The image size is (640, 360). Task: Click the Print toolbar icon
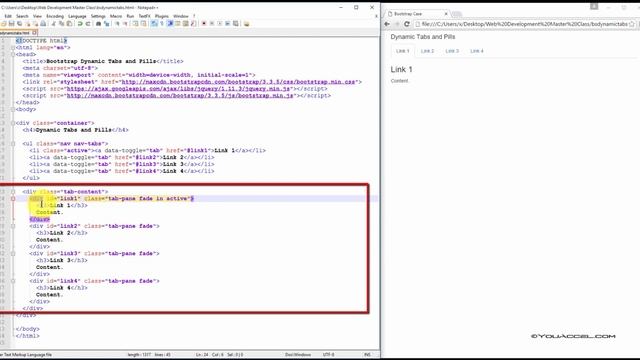43,24
